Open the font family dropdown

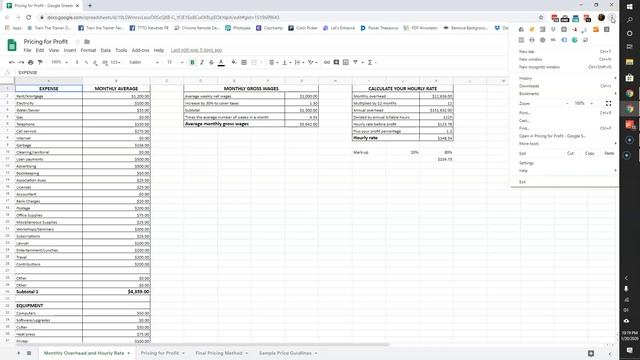[x=144, y=62]
